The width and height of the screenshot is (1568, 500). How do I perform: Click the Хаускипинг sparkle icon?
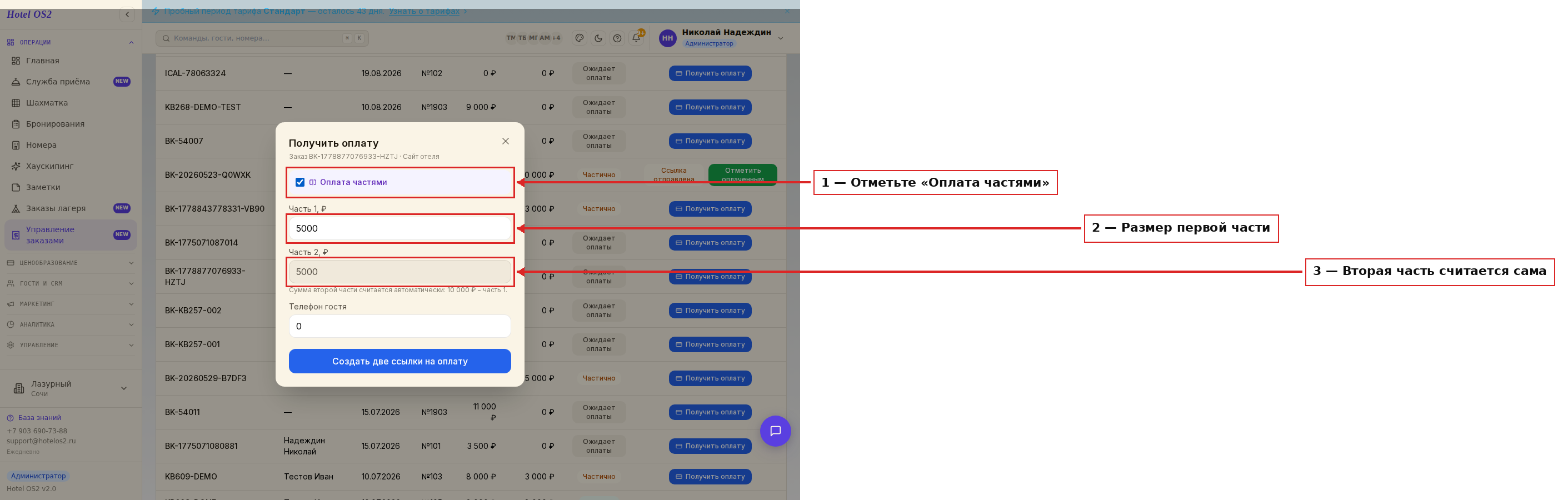point(16,166)
